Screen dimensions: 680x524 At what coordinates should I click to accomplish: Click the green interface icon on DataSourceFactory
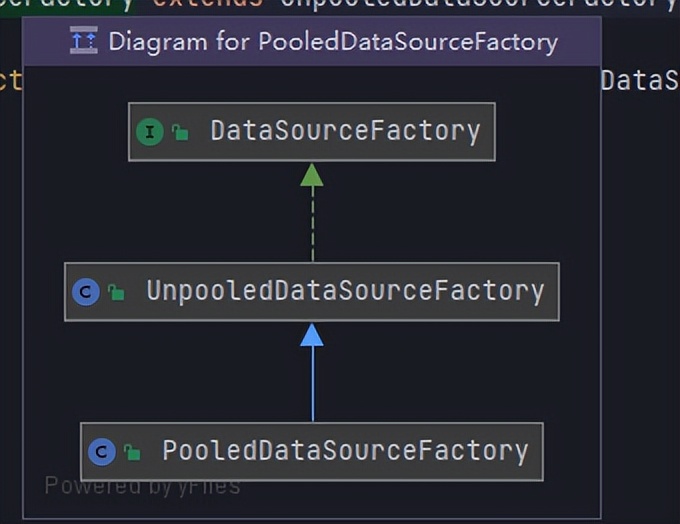pos(150,131)
